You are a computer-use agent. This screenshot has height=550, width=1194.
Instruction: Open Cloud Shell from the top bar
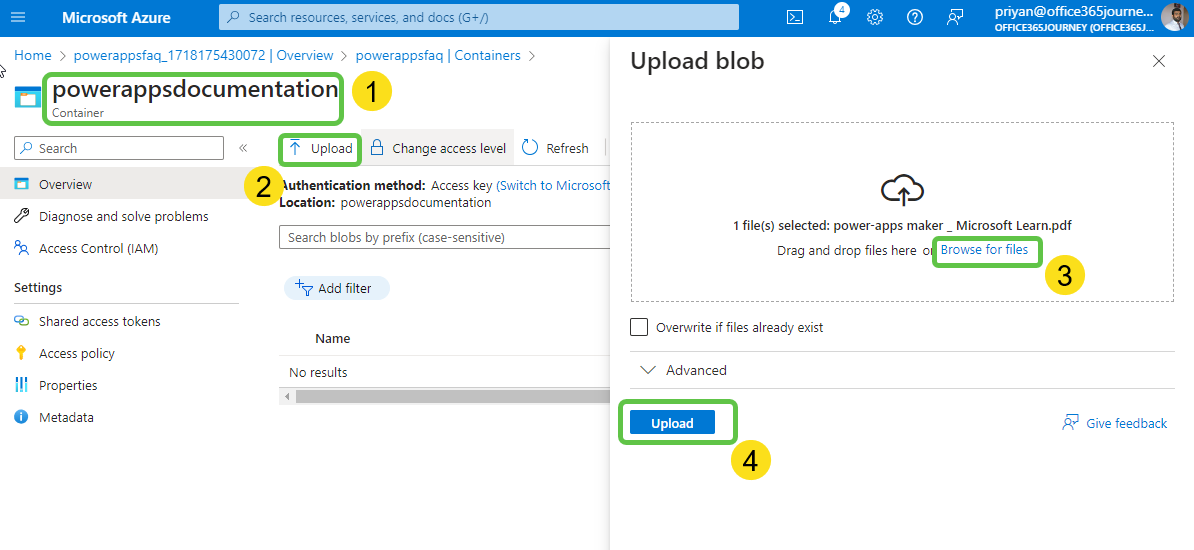[x=795, y=17]
